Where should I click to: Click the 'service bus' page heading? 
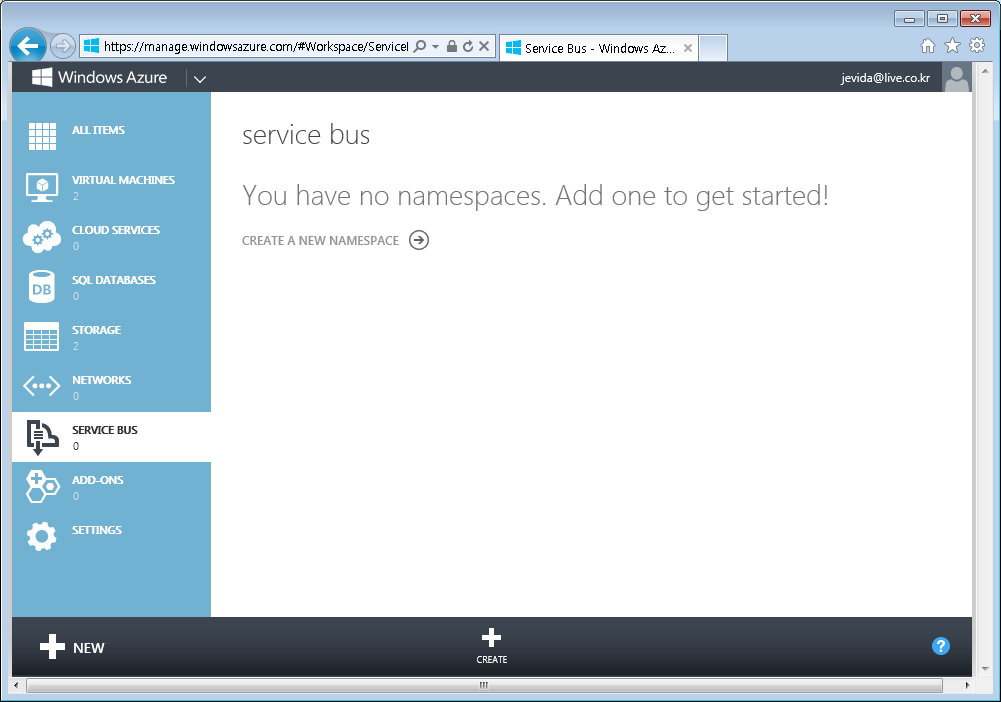(x=306, y=135)
